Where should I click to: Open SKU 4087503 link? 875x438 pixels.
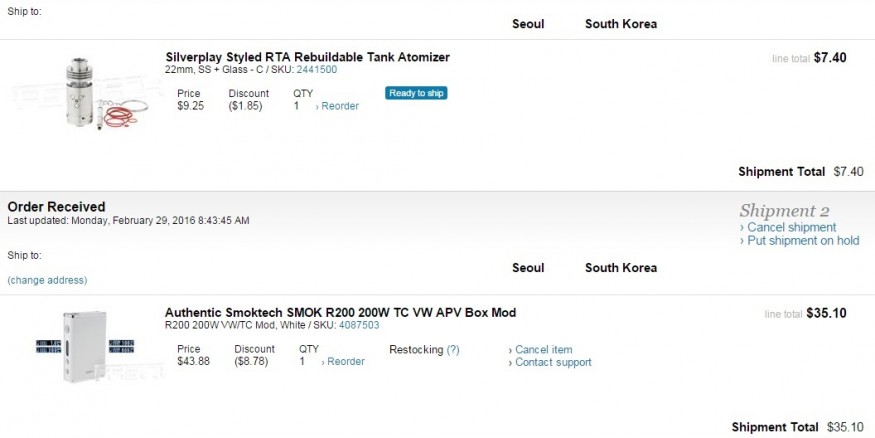(x=359, y=325)
